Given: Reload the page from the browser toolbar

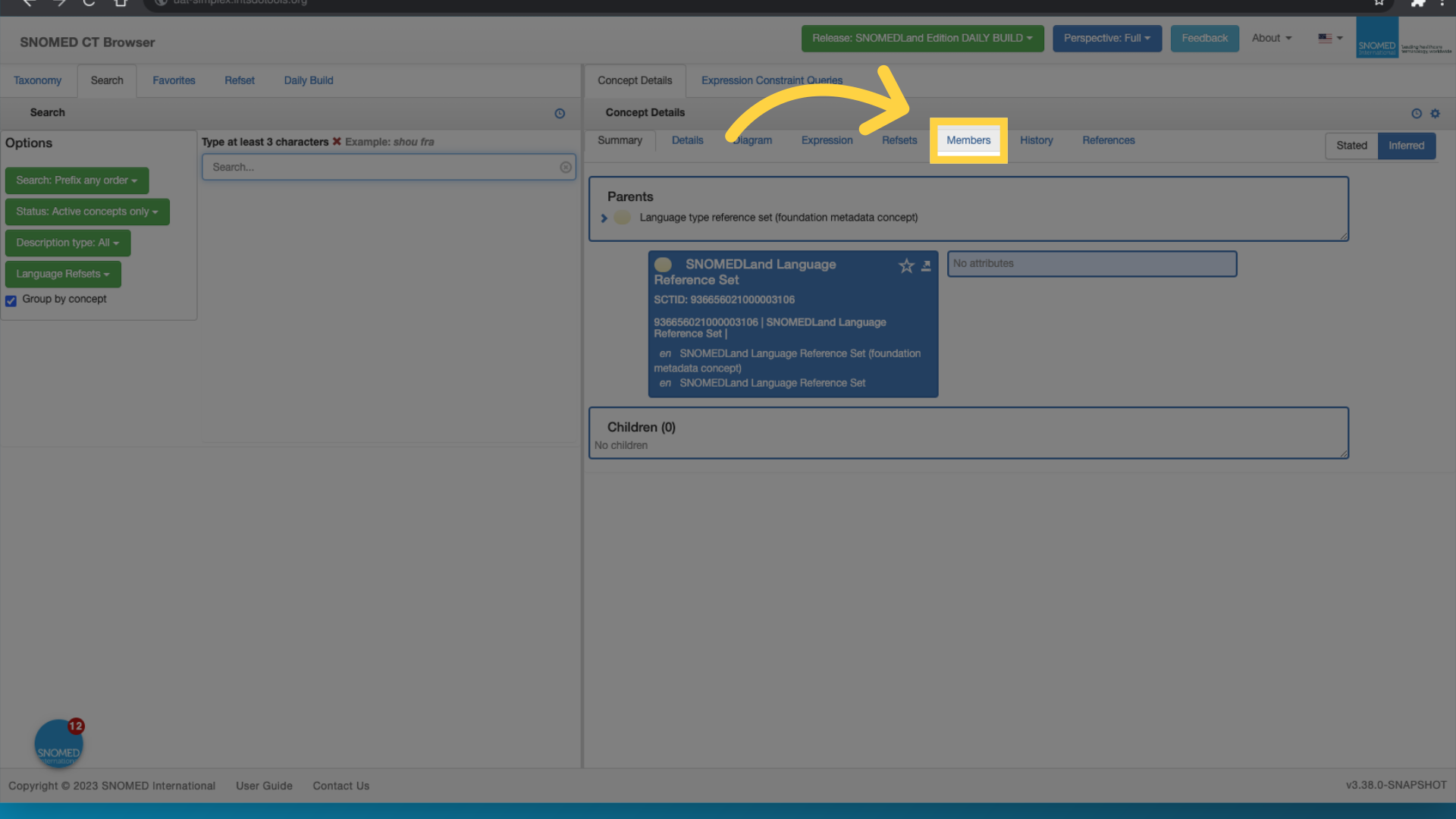Looking at the screenshot, I should (x=89, y=2).
